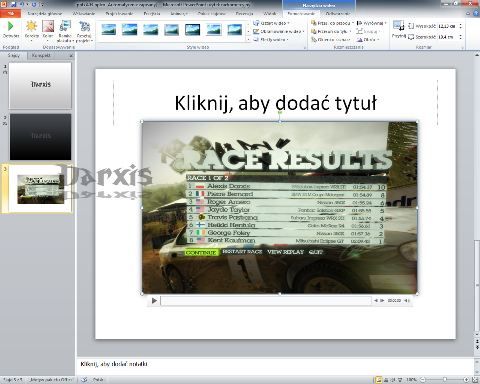Open the Ramka plakatu poster frame menu

point(65,31)
